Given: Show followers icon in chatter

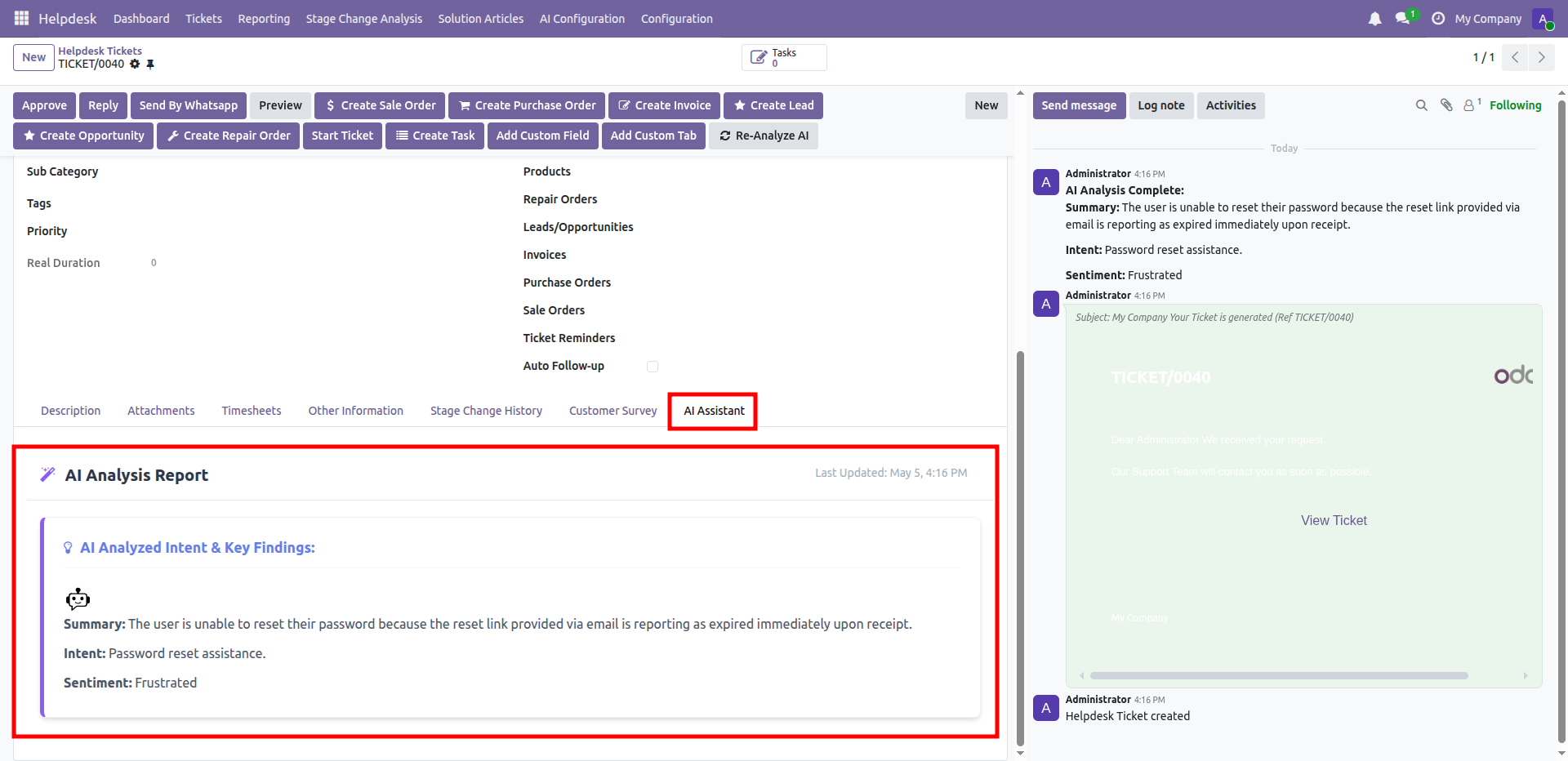Looking at the screenshot, I should coord(1472,105).
